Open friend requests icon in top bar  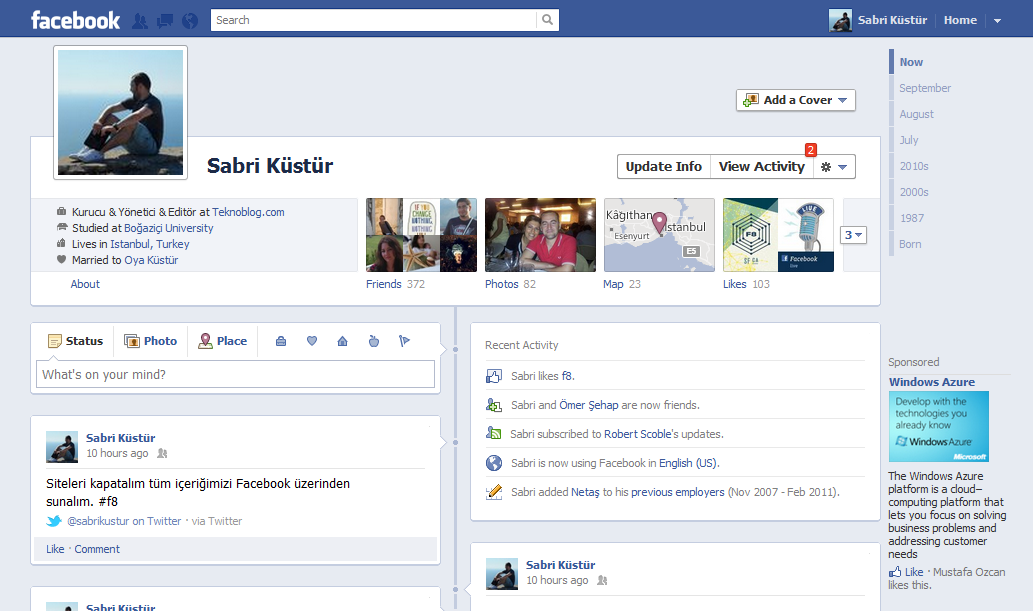(140, 21)
